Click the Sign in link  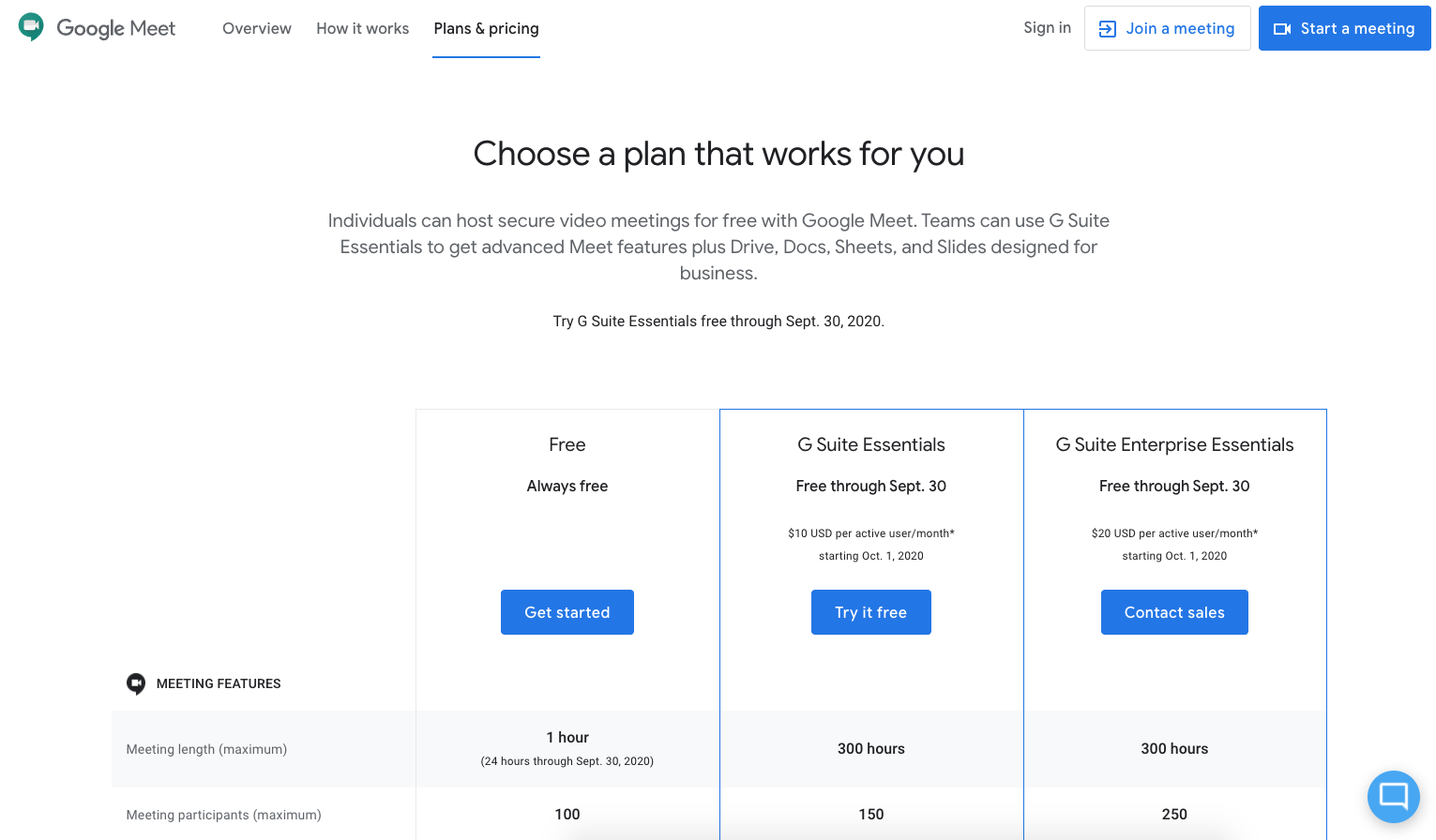pyautogui.click(x=1047, y=28)
